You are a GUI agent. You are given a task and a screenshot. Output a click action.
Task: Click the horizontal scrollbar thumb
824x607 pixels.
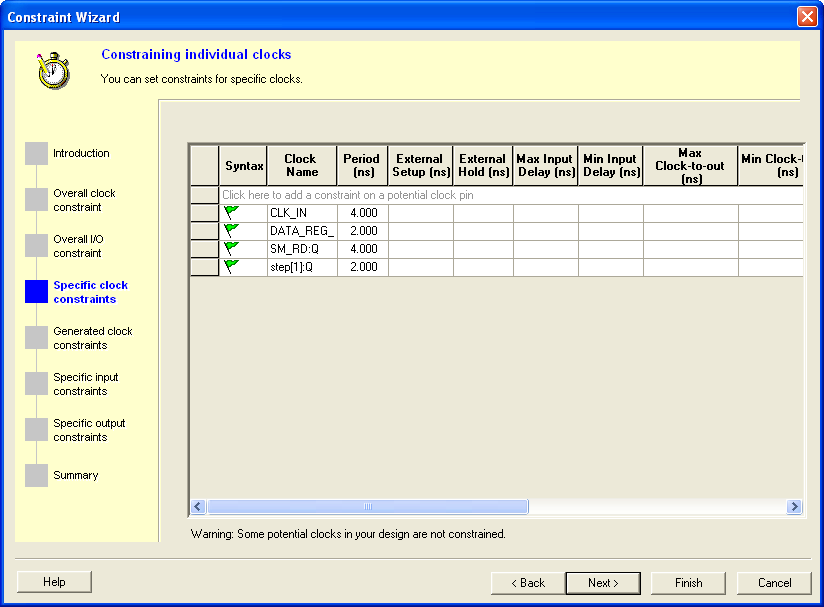point(368,507)
